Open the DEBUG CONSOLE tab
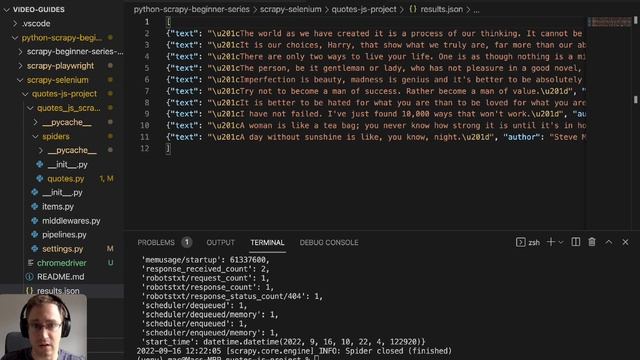Screen dimensions: 640x360 pyautogui.click(x=329, y=242)
